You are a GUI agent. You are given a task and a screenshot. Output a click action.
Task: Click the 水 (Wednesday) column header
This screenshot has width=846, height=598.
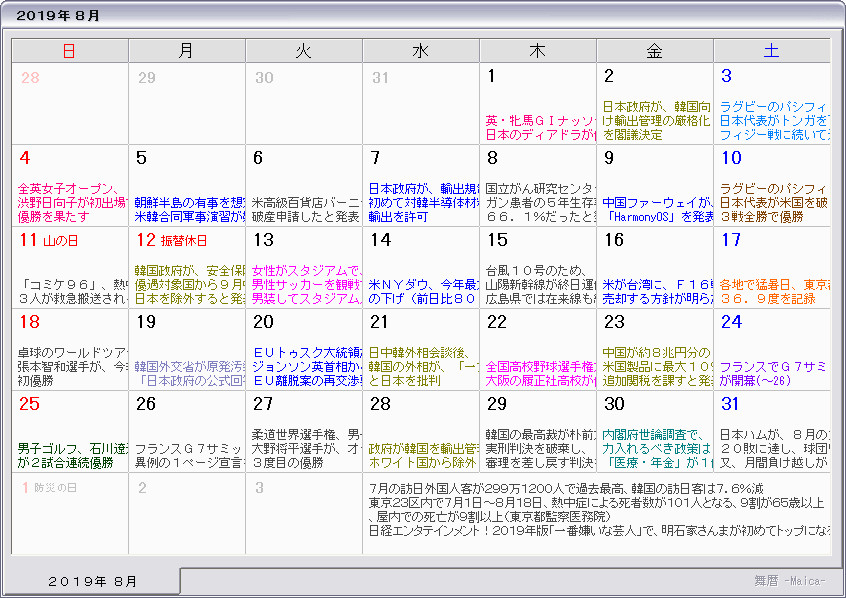coord(420,51)
